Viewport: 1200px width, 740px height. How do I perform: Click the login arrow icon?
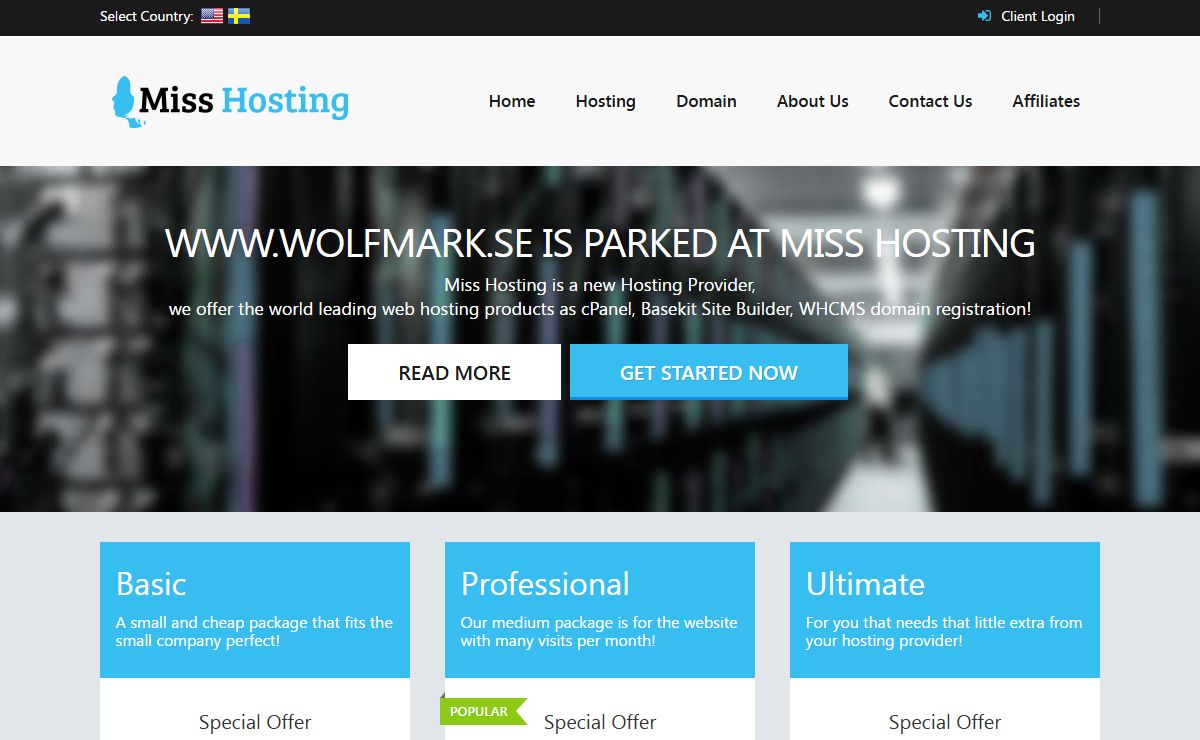[x=984, y=16]
